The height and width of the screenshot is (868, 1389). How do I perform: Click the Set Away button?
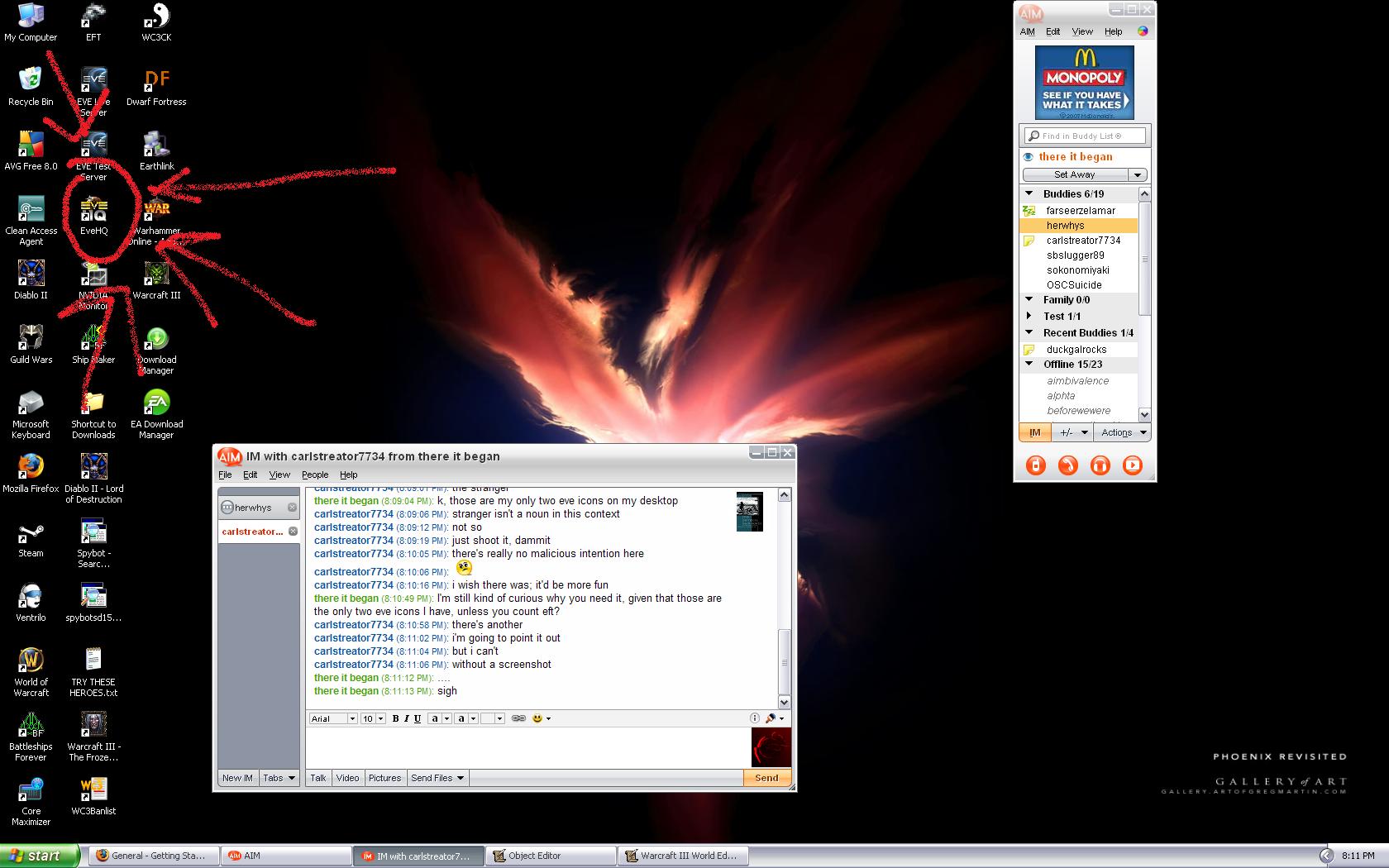point(1075,175)
